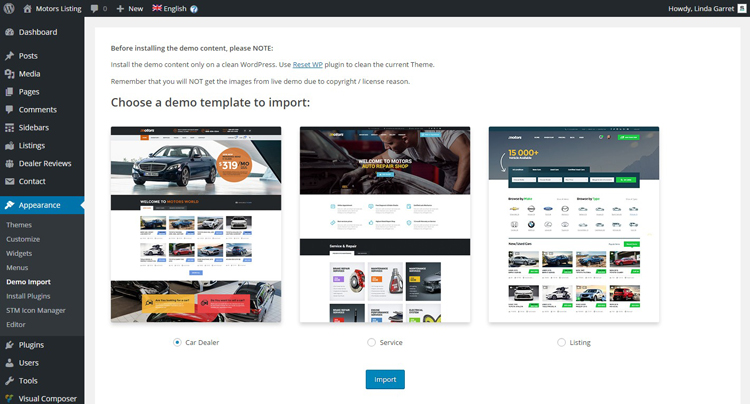Viewport: 750px width, 404px height.
Task: Click the Car Dealer demo thumbnail
Action: point(196,224)
